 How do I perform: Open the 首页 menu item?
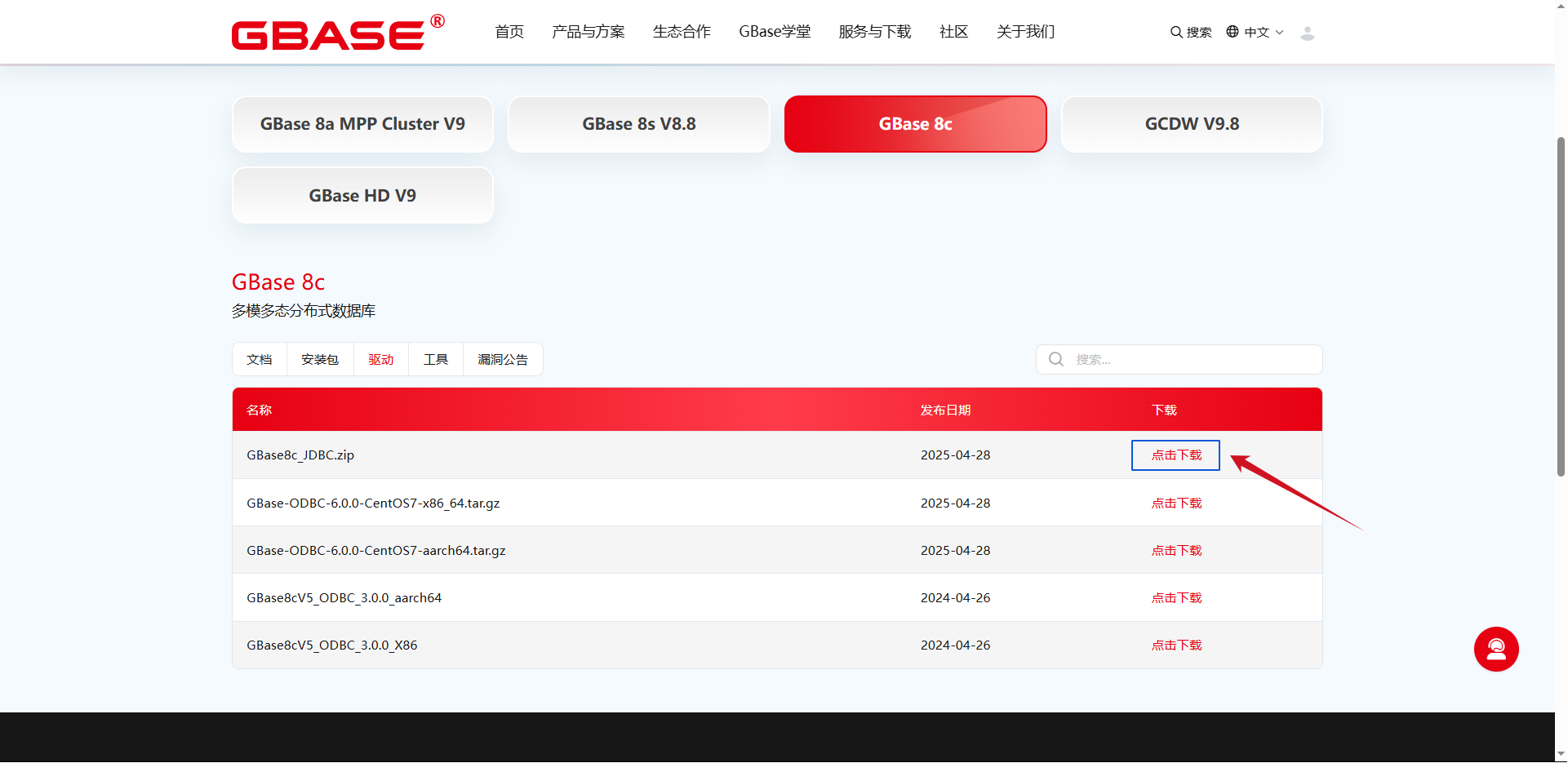pyautogui.click(x=509, y=32)
